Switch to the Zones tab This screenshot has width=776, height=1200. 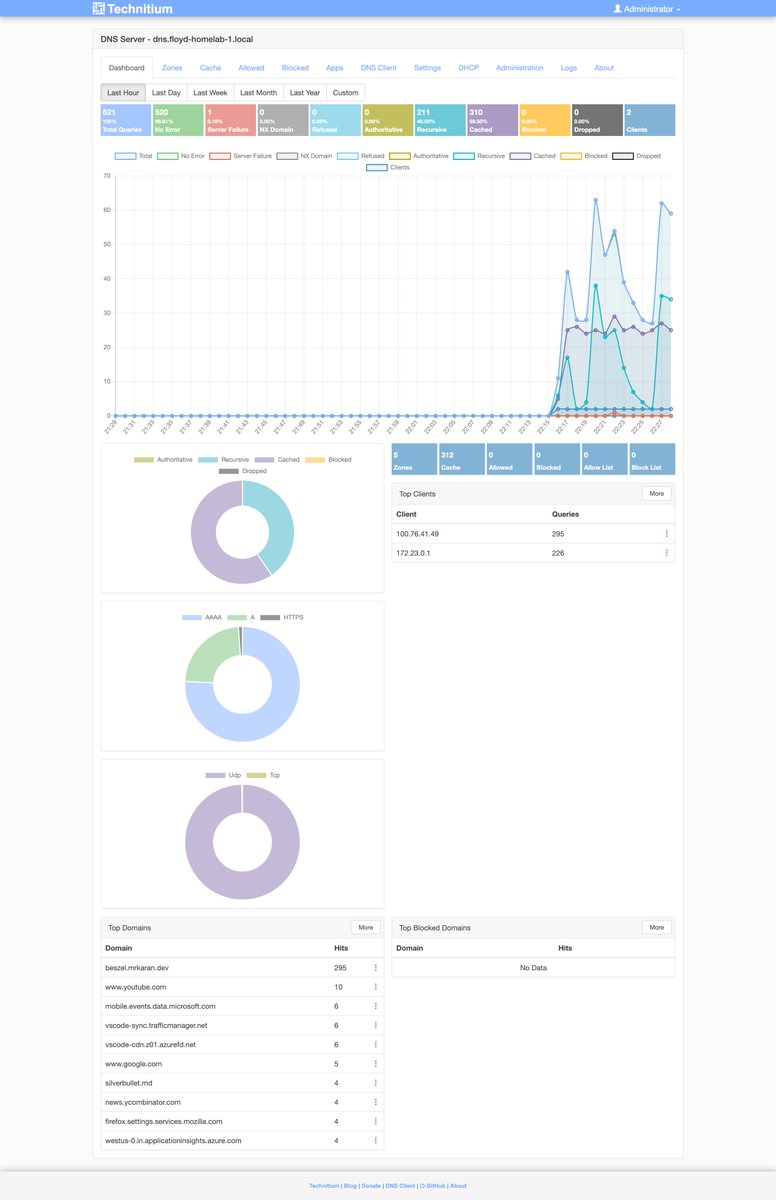click(x=172, y=68)
